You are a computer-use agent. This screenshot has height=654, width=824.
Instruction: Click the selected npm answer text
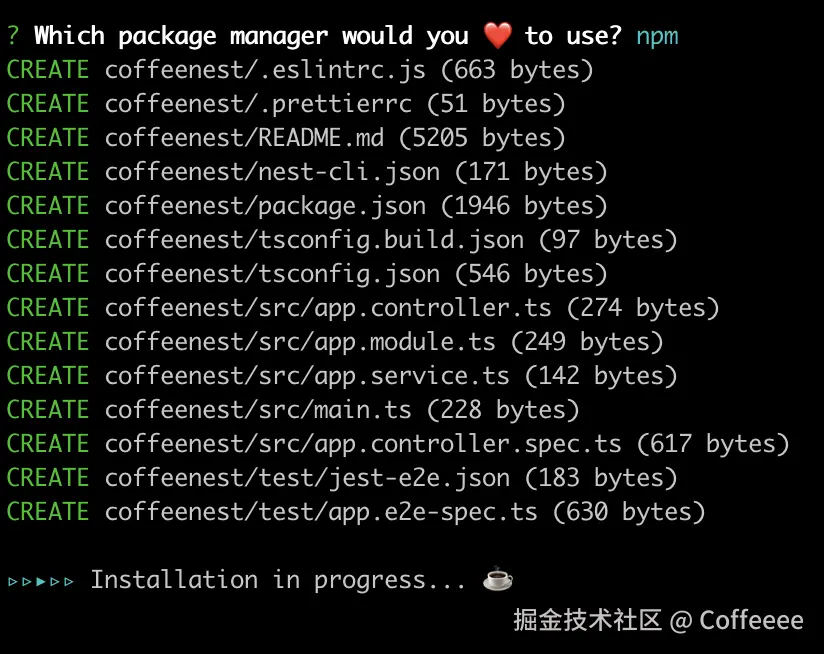657,36
